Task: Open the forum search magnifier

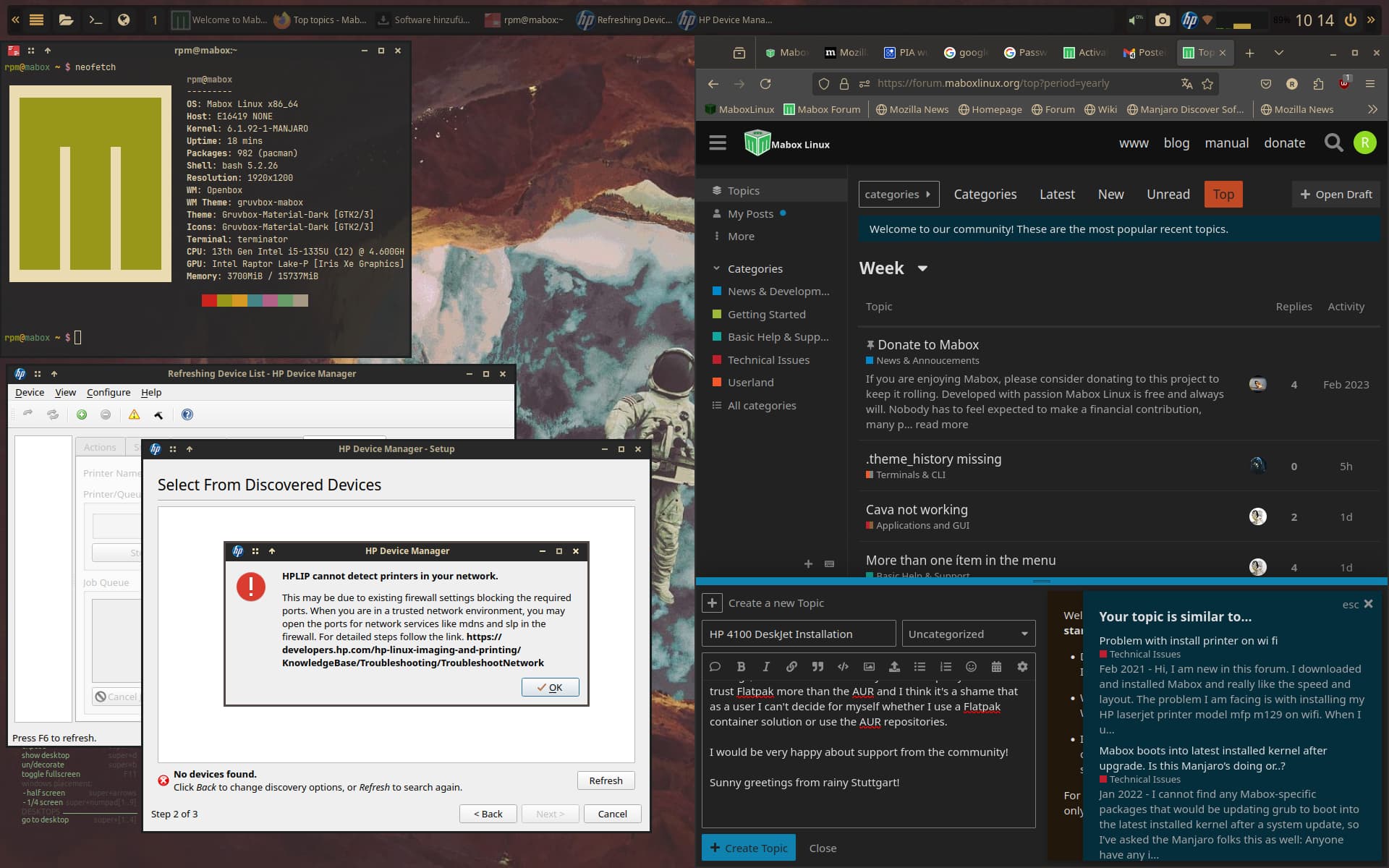Action: (x=1333, y=142)
